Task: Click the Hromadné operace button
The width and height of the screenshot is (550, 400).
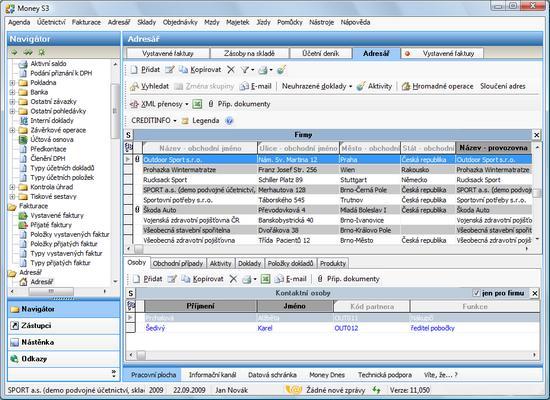Action: pyautogui.click(x=437, y=86)
